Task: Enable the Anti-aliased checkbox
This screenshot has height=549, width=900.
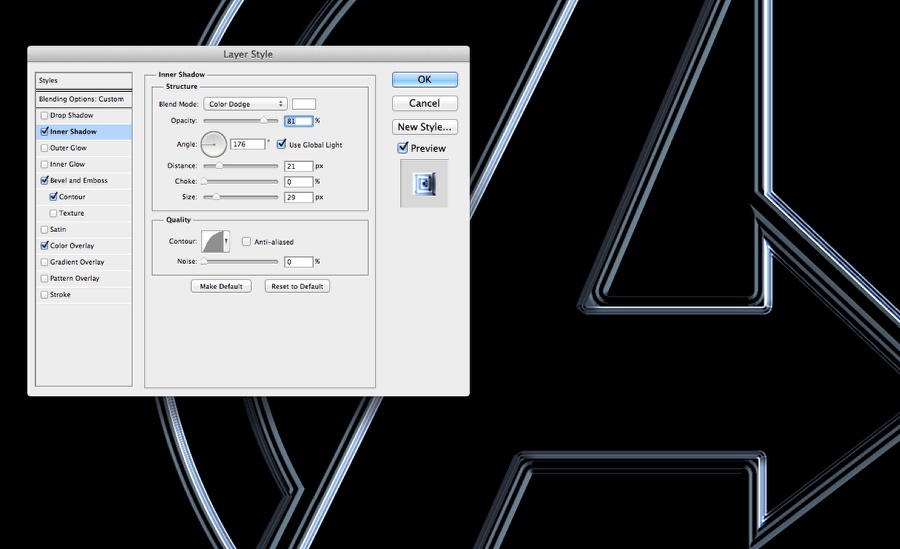Action: (x=246, y=241)
